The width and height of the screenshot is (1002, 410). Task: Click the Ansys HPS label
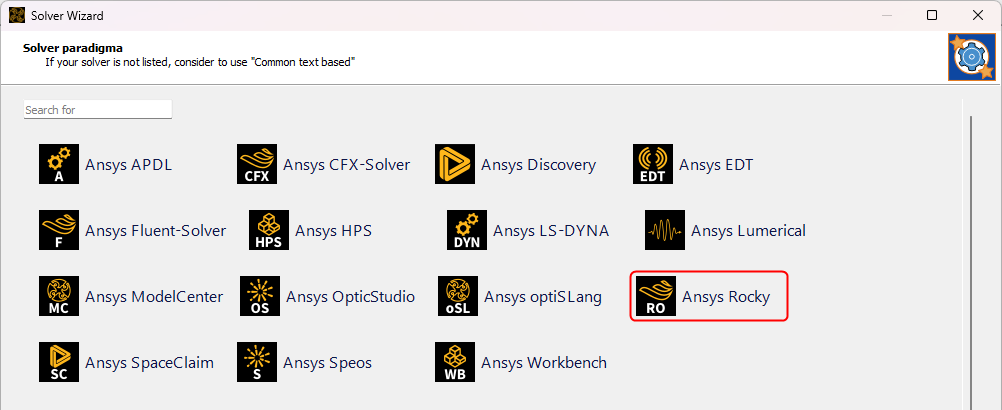pyautogui.click(x=333, y=231)
